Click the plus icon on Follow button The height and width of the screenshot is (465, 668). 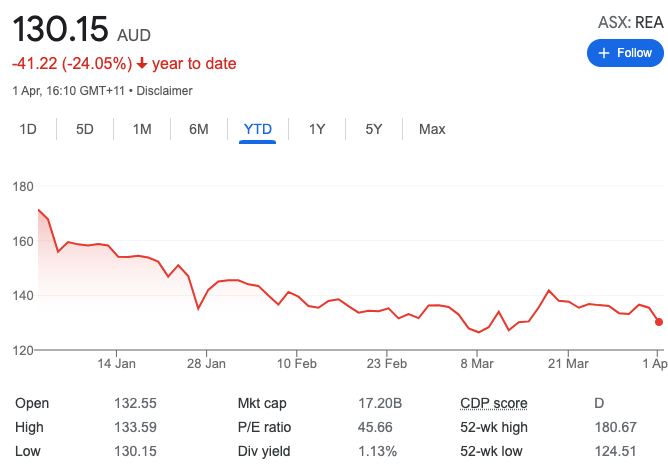coord(604,53)
